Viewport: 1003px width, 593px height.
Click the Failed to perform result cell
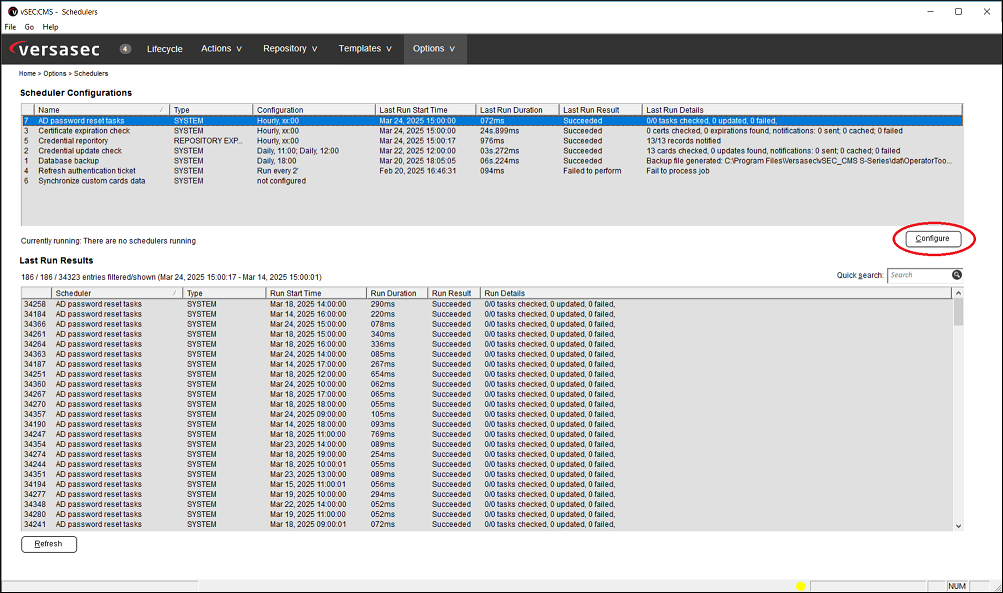[592, 171]
